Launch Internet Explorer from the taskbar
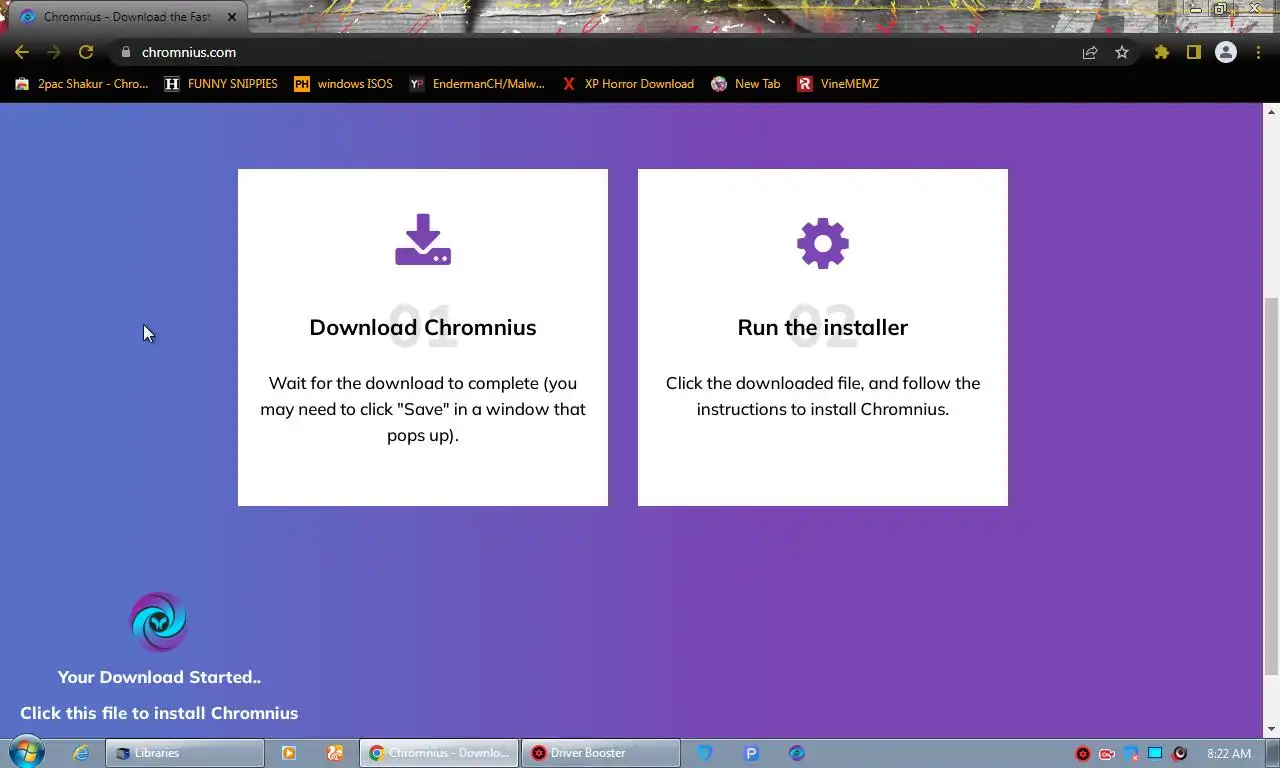This screenshot has width=1280, height=768. (x=81, y=753)
